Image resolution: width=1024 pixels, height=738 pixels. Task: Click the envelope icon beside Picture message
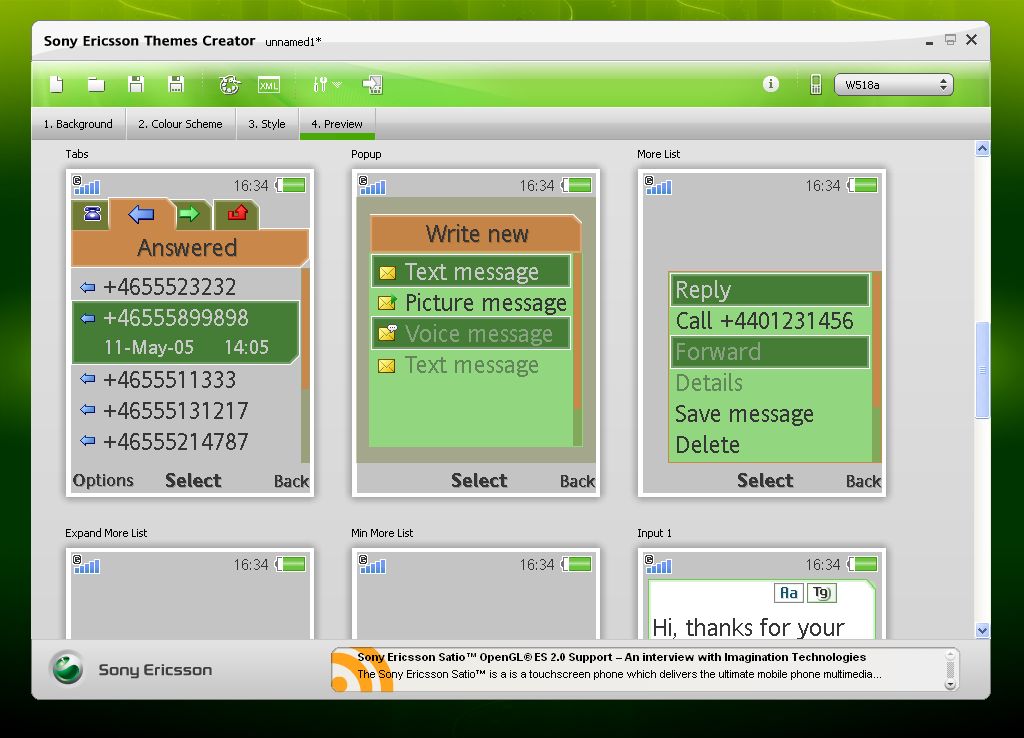(387, 303)
